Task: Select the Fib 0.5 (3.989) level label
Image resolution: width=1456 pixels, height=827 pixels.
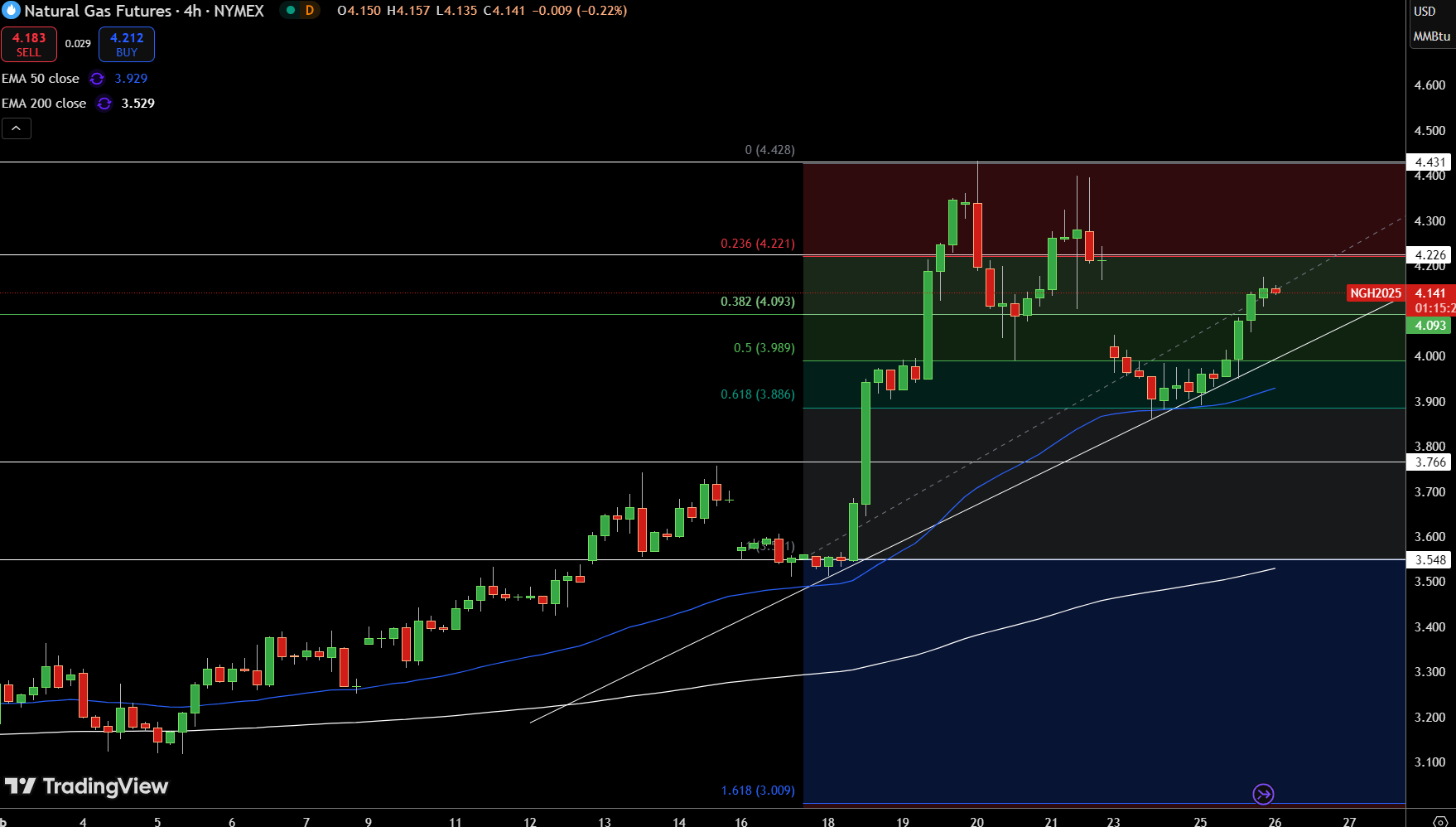Action: pyautogui.click(x=764, y=348)
